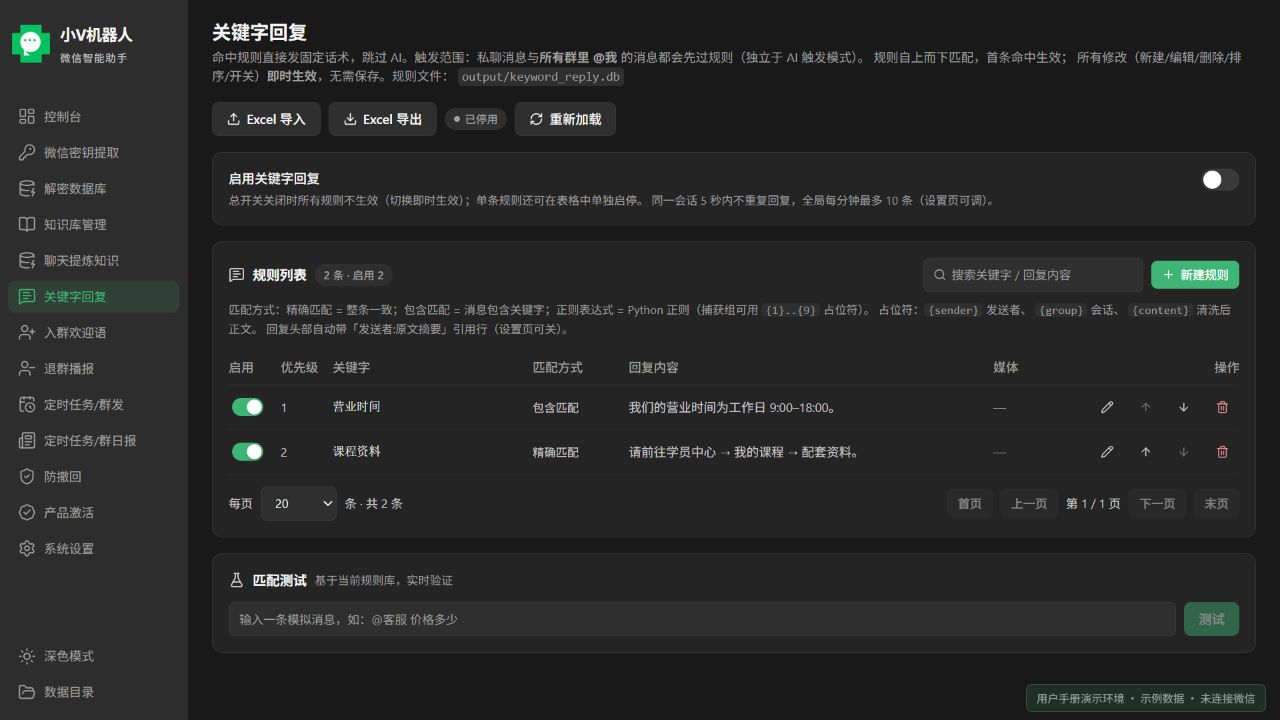Click the 精确匹配 match-type cell

(556, 452)
